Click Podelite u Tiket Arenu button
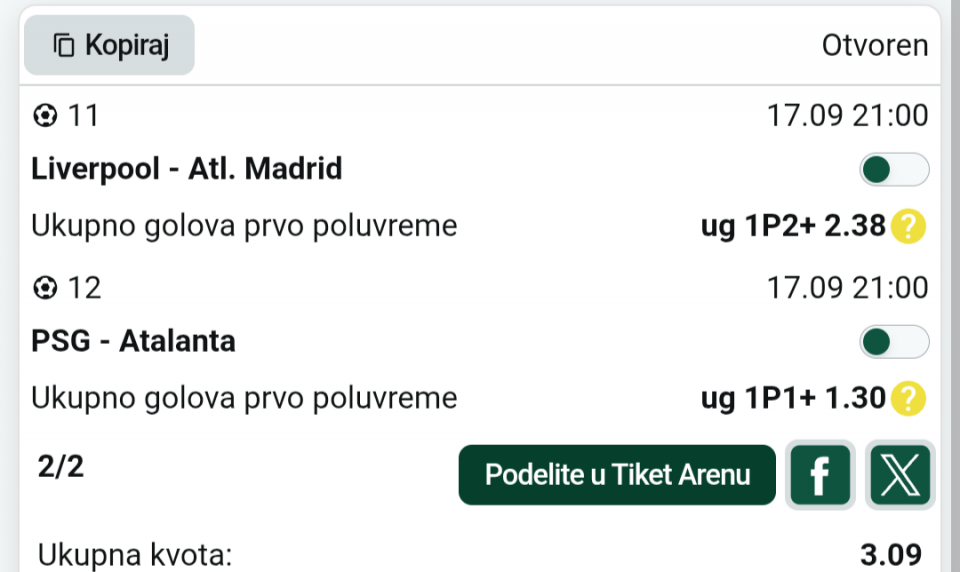The height and width of the screenshot is (572, 960). point(617,475)
